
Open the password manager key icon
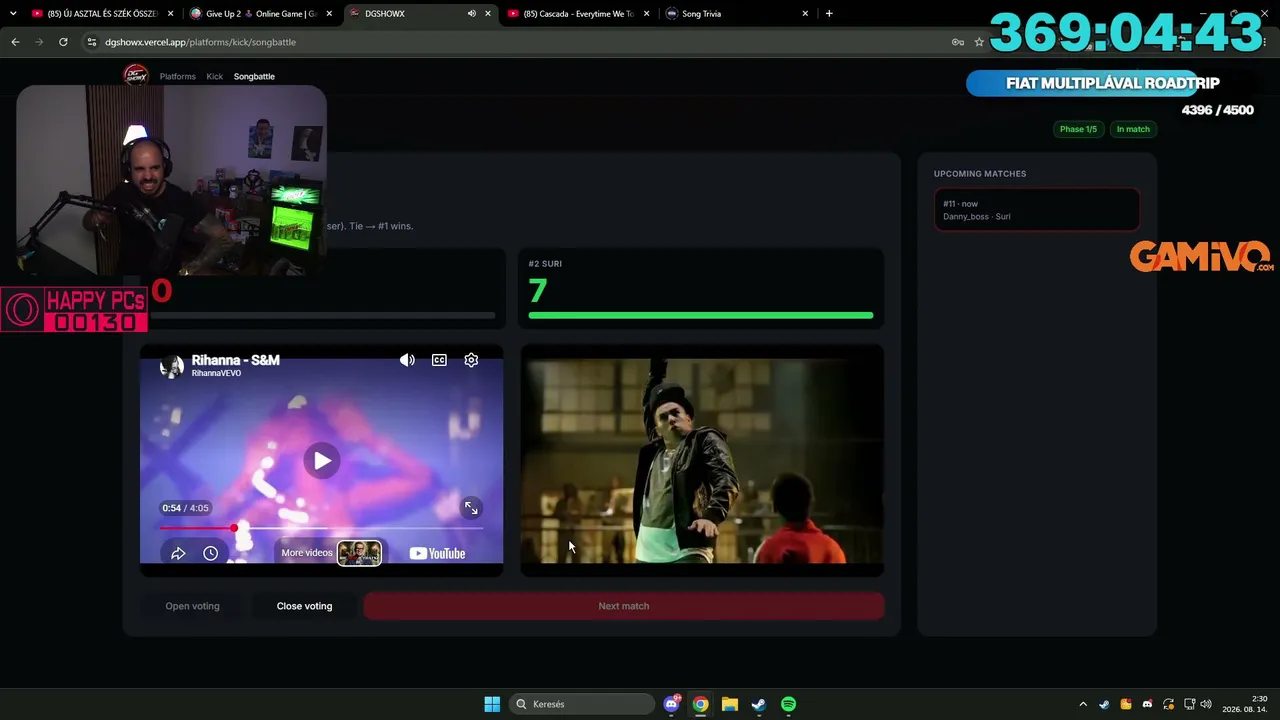[x=957, y=42]
